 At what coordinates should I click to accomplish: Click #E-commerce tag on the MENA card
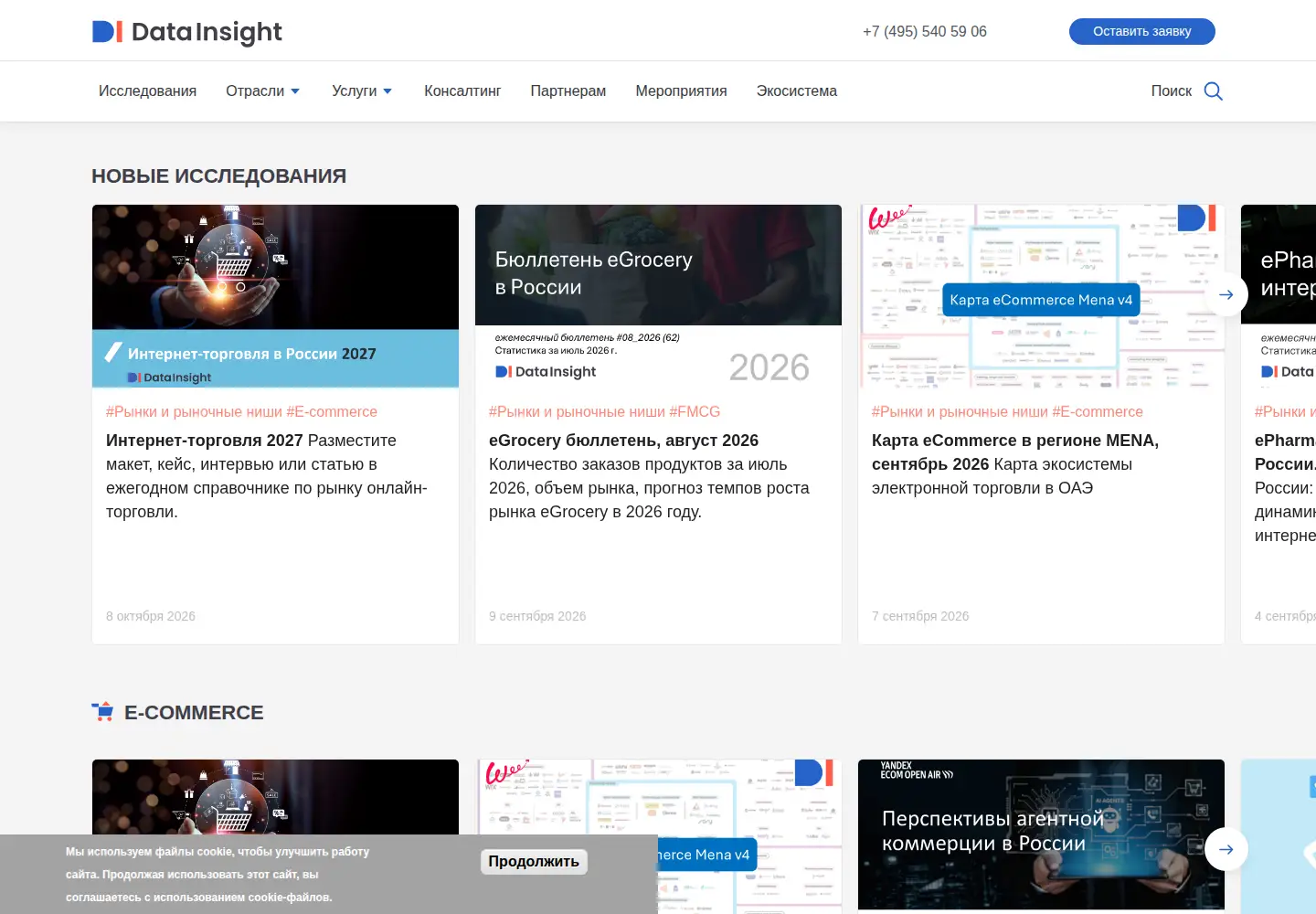coord(1098,412)
